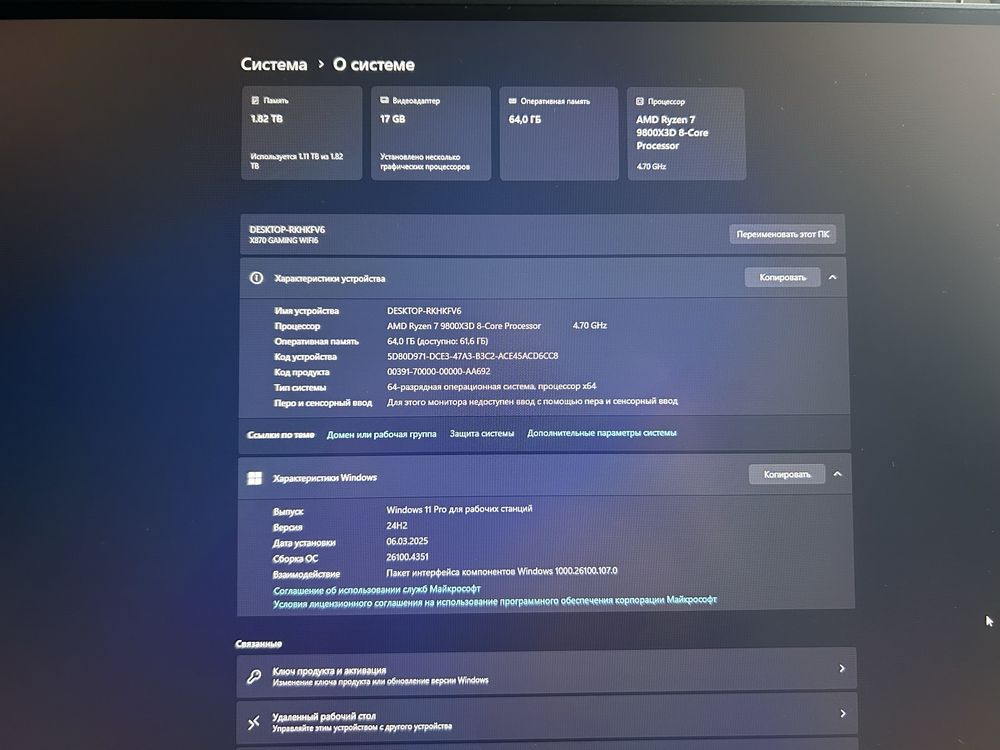Click the install date 06.03.2025
1000x750 pixels.
[407, 541]
